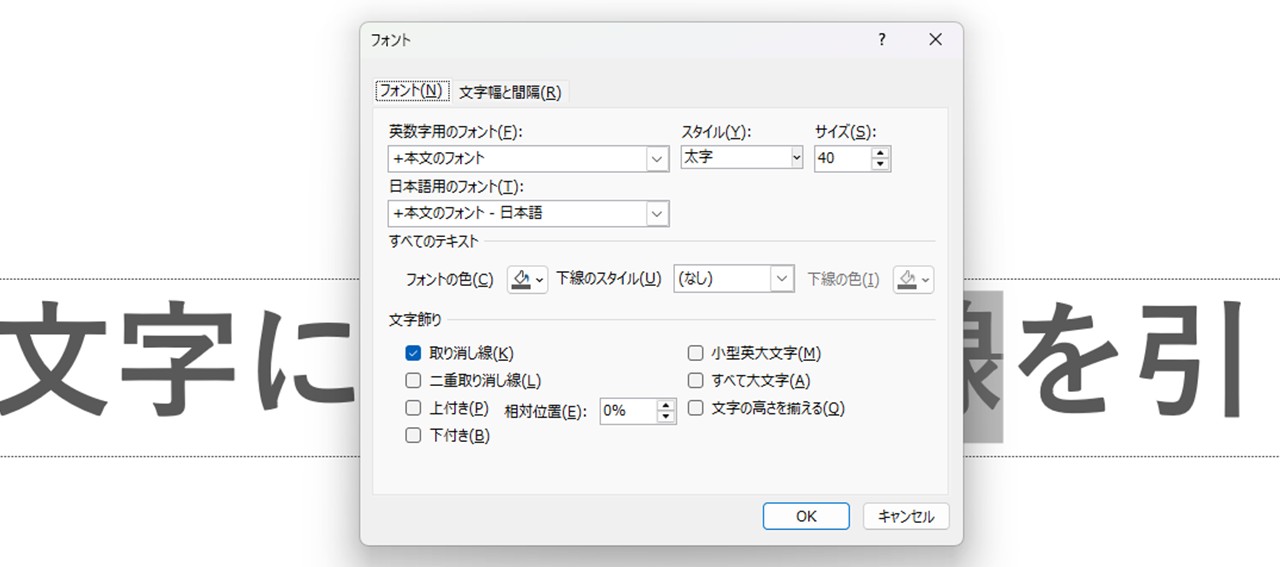Check すべて大文字(A) all caps option
This screenshot has width=1280, height=567.
coord(696,380)
